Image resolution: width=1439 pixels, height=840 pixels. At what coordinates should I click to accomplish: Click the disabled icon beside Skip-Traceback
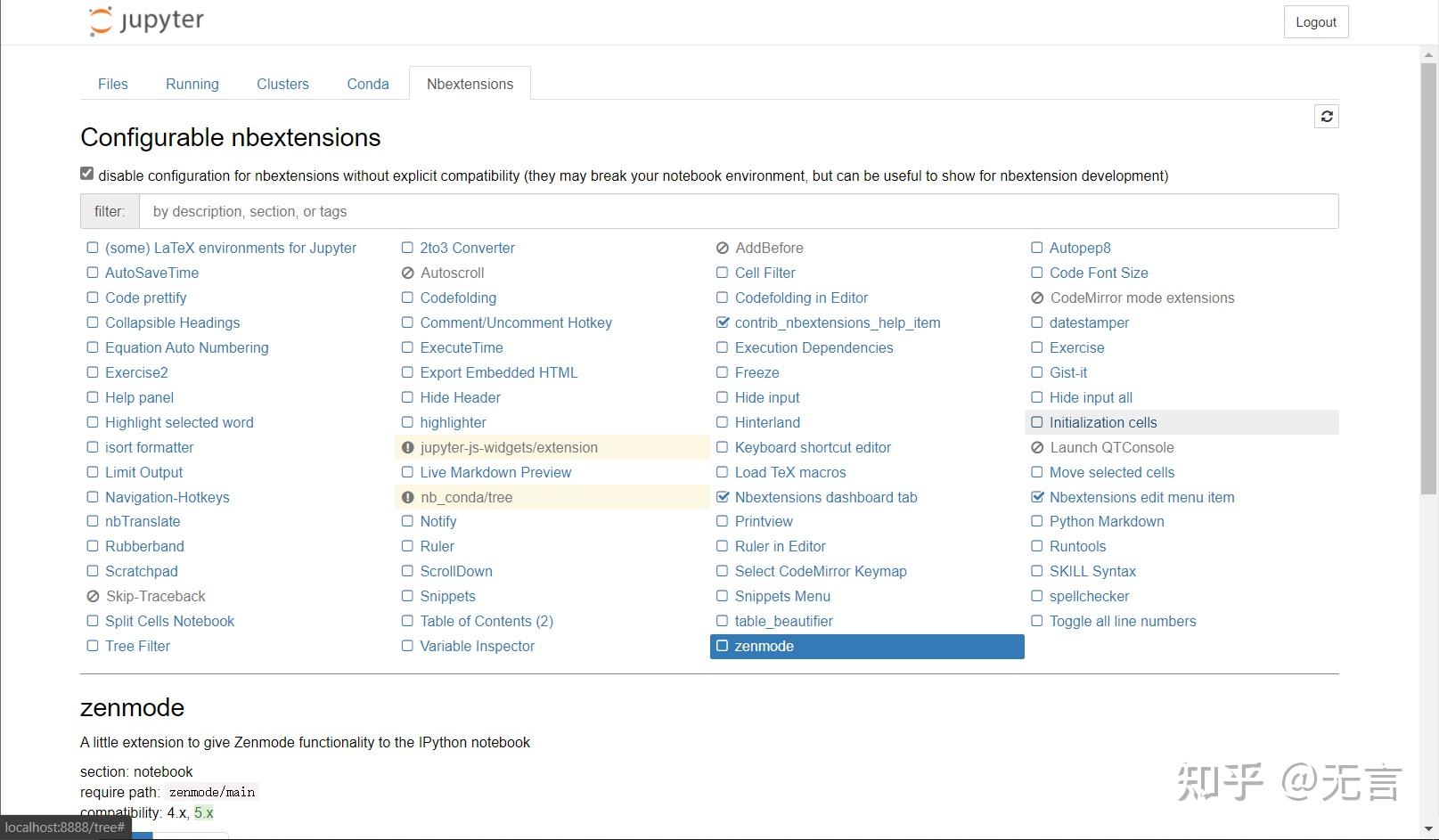coord(93,597)
